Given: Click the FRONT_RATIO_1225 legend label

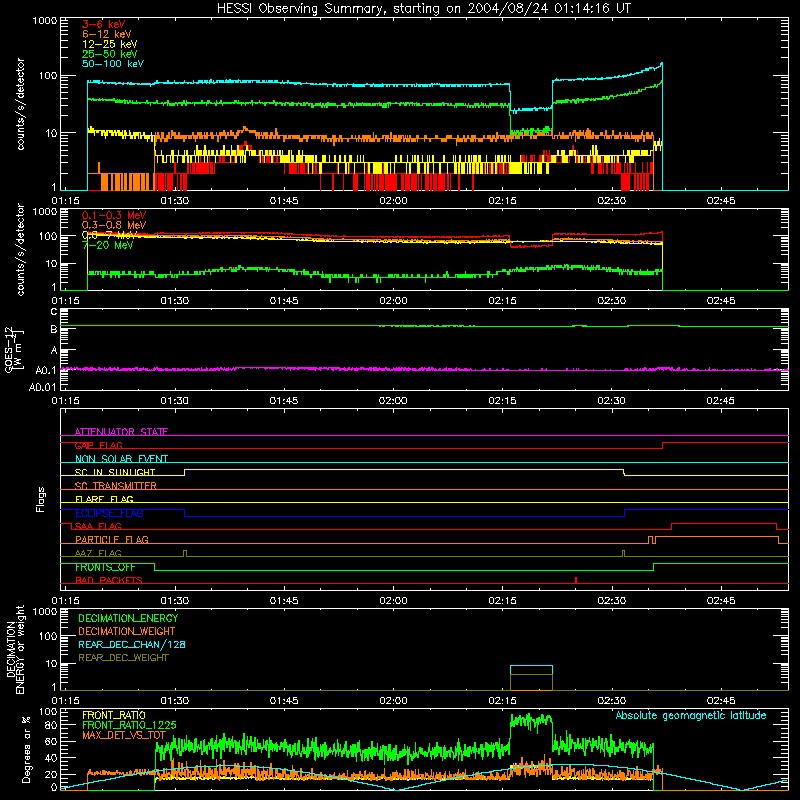Looking at the screenshot, I should 129,726.
